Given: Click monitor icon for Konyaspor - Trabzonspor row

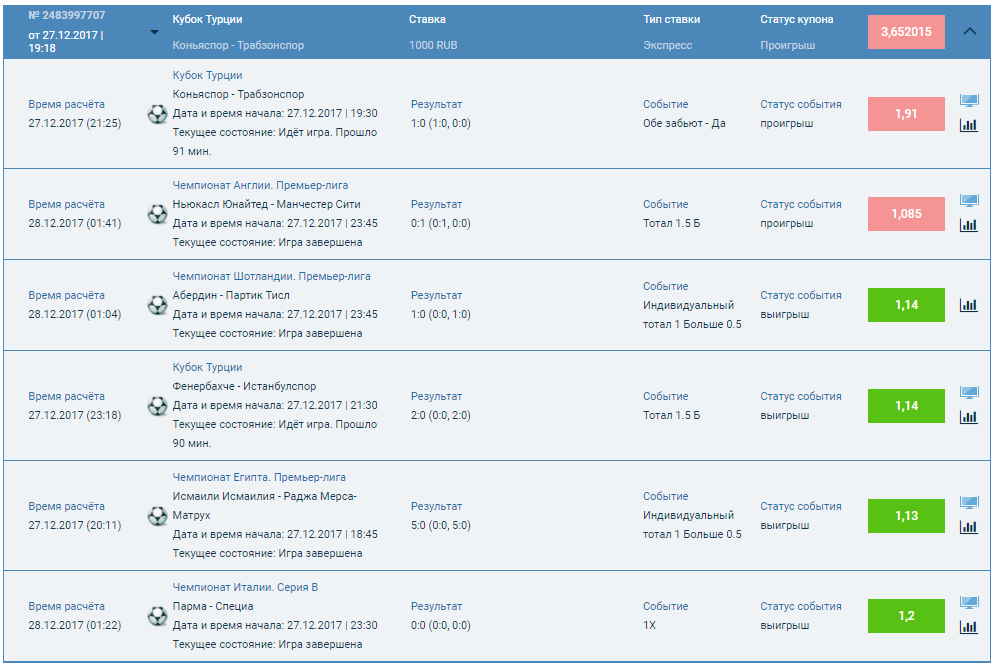Looking at the screenshot, I should (x=968, y=101).
